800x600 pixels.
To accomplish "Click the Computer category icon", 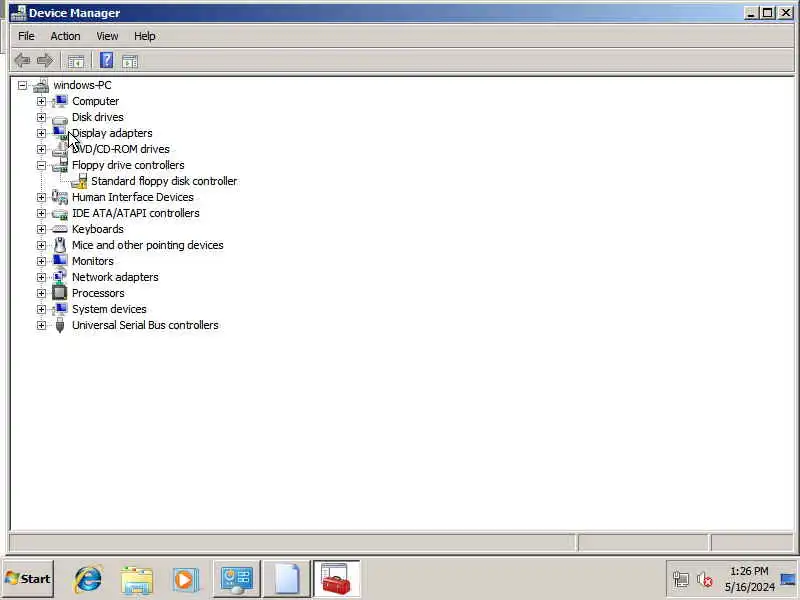I will point(60,101).
